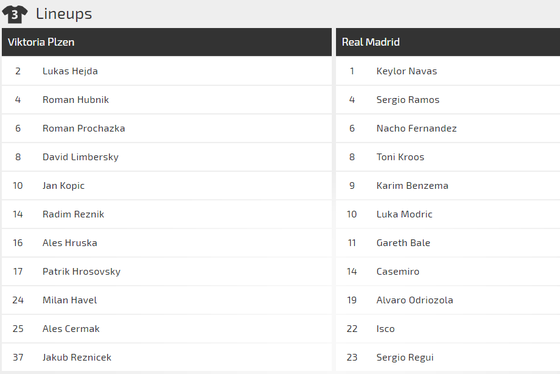Click Patrik Hrosovsky in the lineup
The width and height of the screenshot is (560, 374).
click(x=81, y=271)
